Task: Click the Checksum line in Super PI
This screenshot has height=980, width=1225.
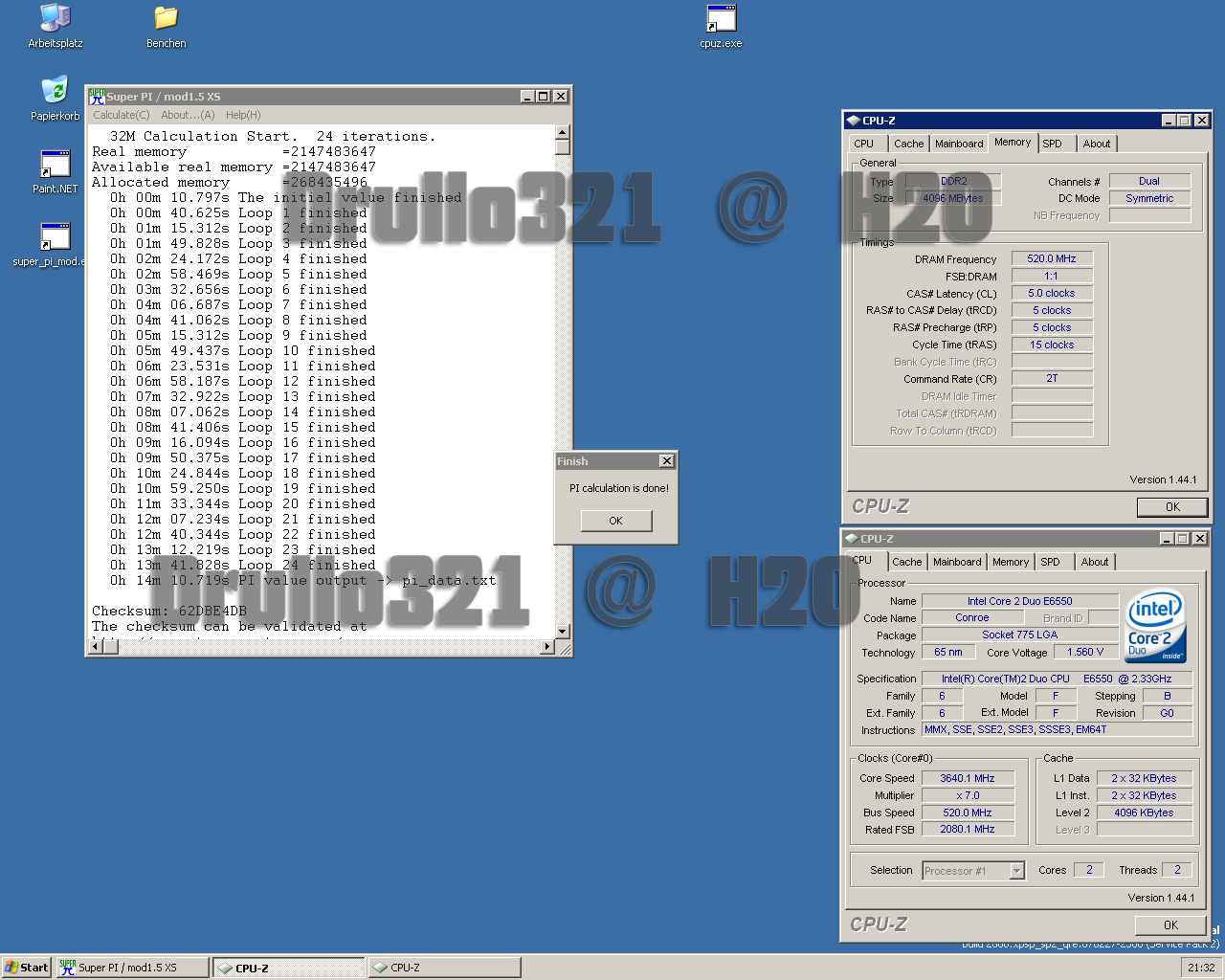Action: [169, 611]
